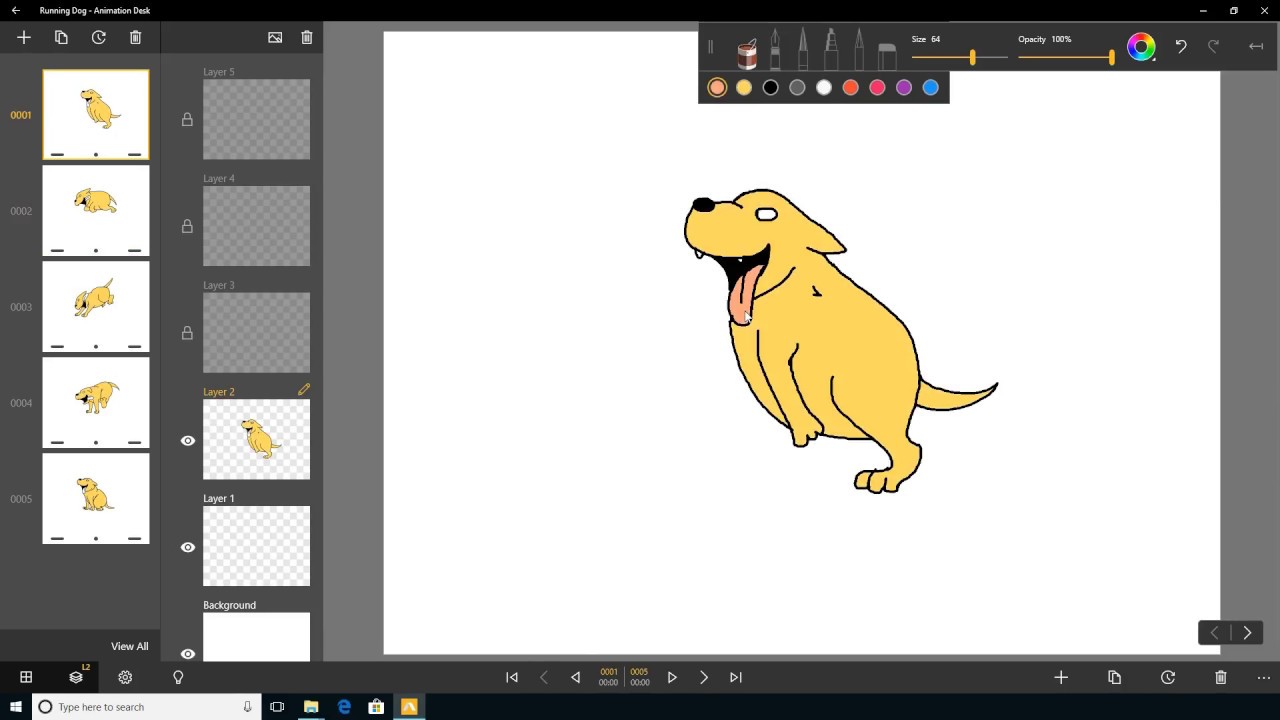Screen dimensions: 1280x720
Task: Duplicate frame using bottom-right copy icon
Action: click(x=1114, y=677)
